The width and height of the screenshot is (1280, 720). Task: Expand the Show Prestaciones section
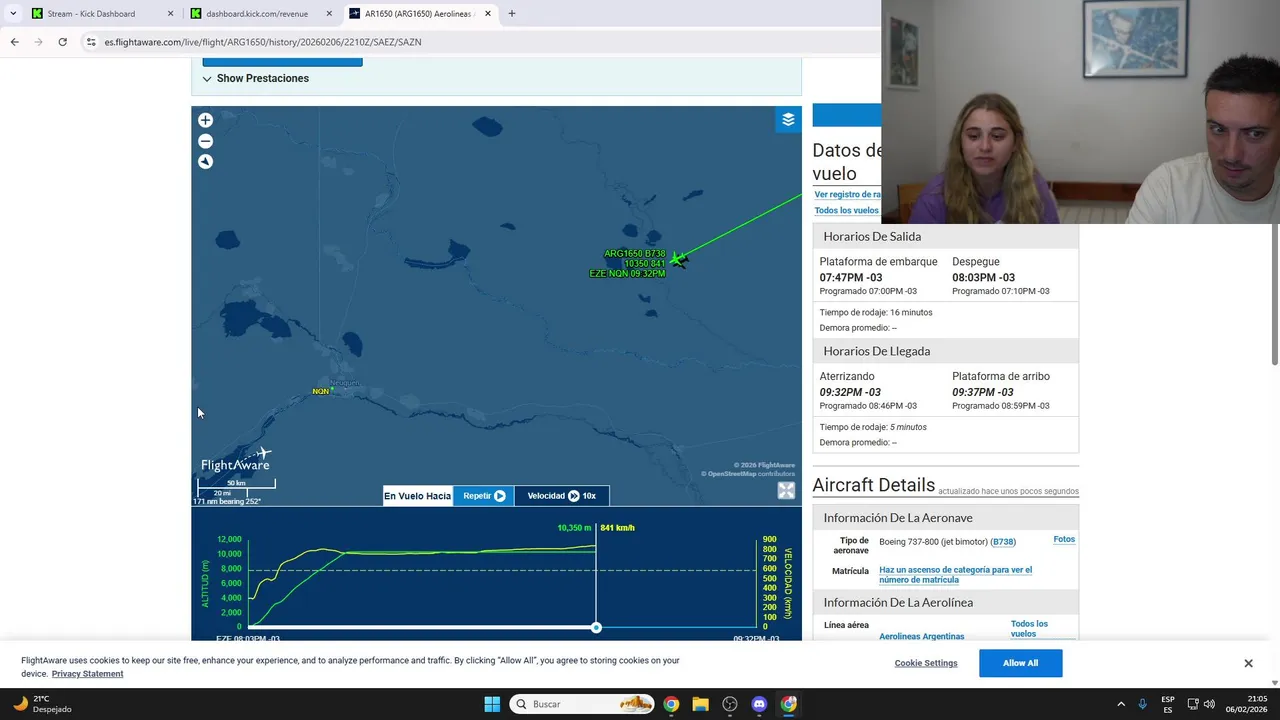point(256,78)
